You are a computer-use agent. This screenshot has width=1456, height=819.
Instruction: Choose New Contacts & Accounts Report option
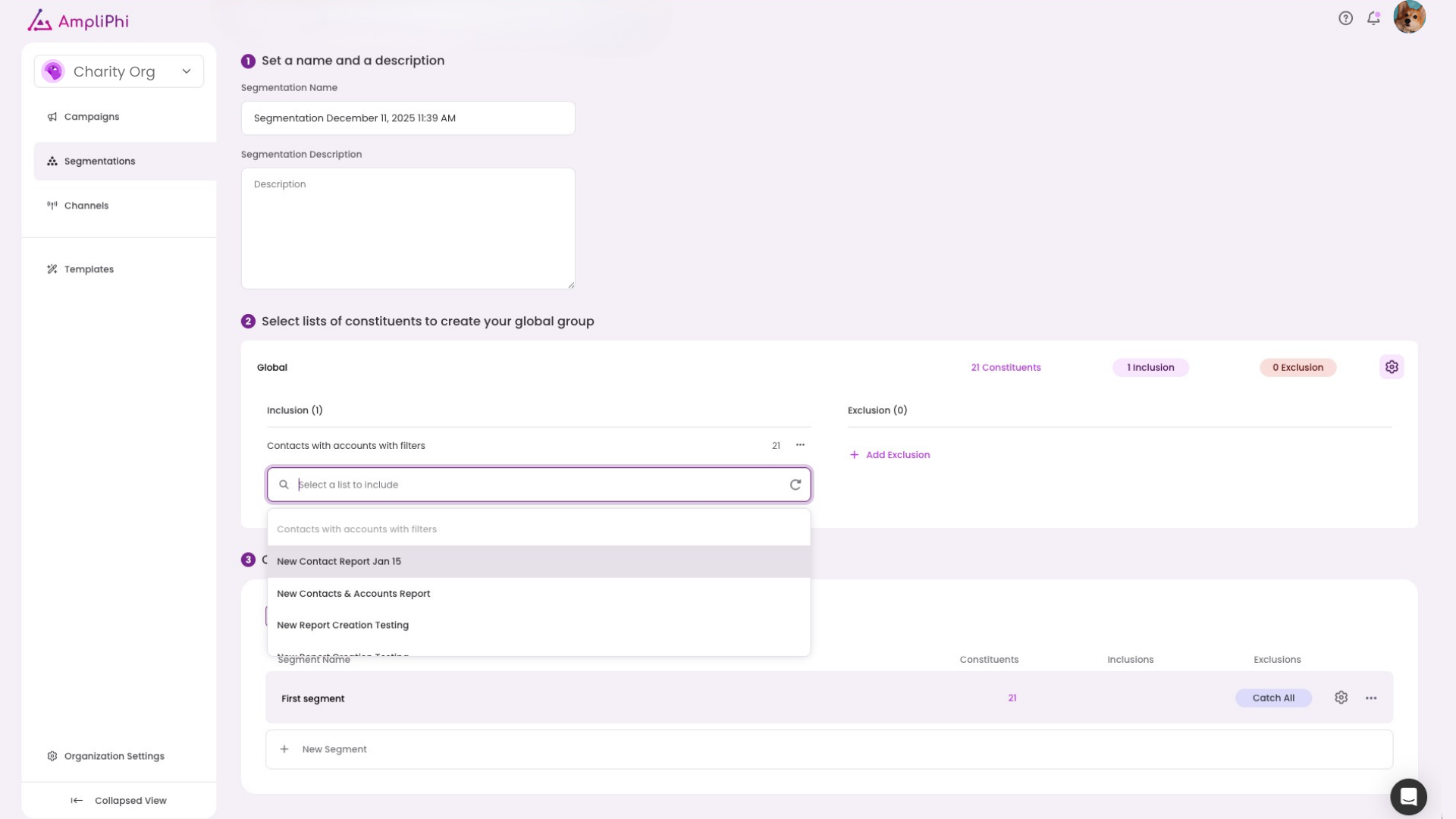[353, 594]
